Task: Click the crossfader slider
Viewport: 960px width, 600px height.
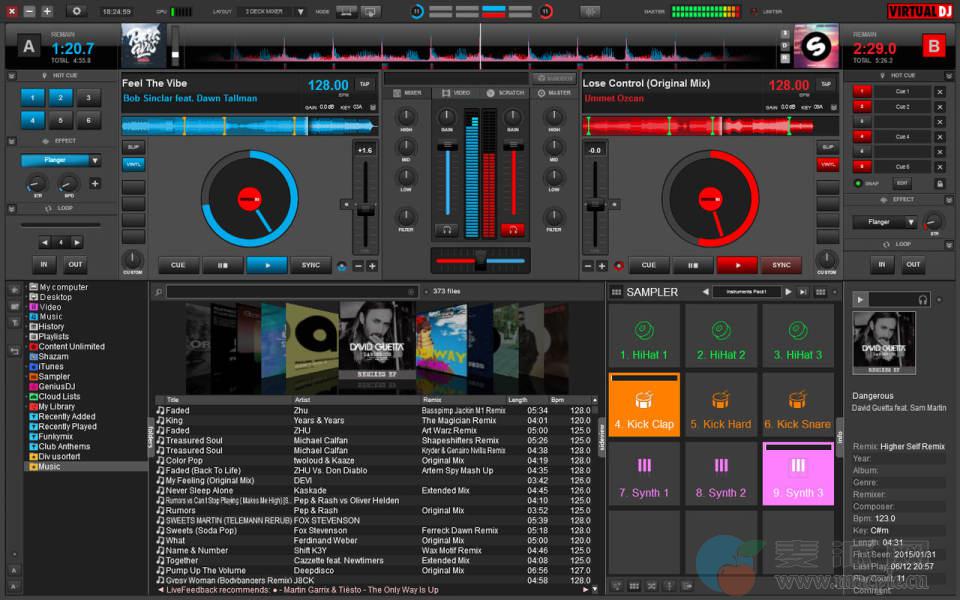Action: click(481, 260)
